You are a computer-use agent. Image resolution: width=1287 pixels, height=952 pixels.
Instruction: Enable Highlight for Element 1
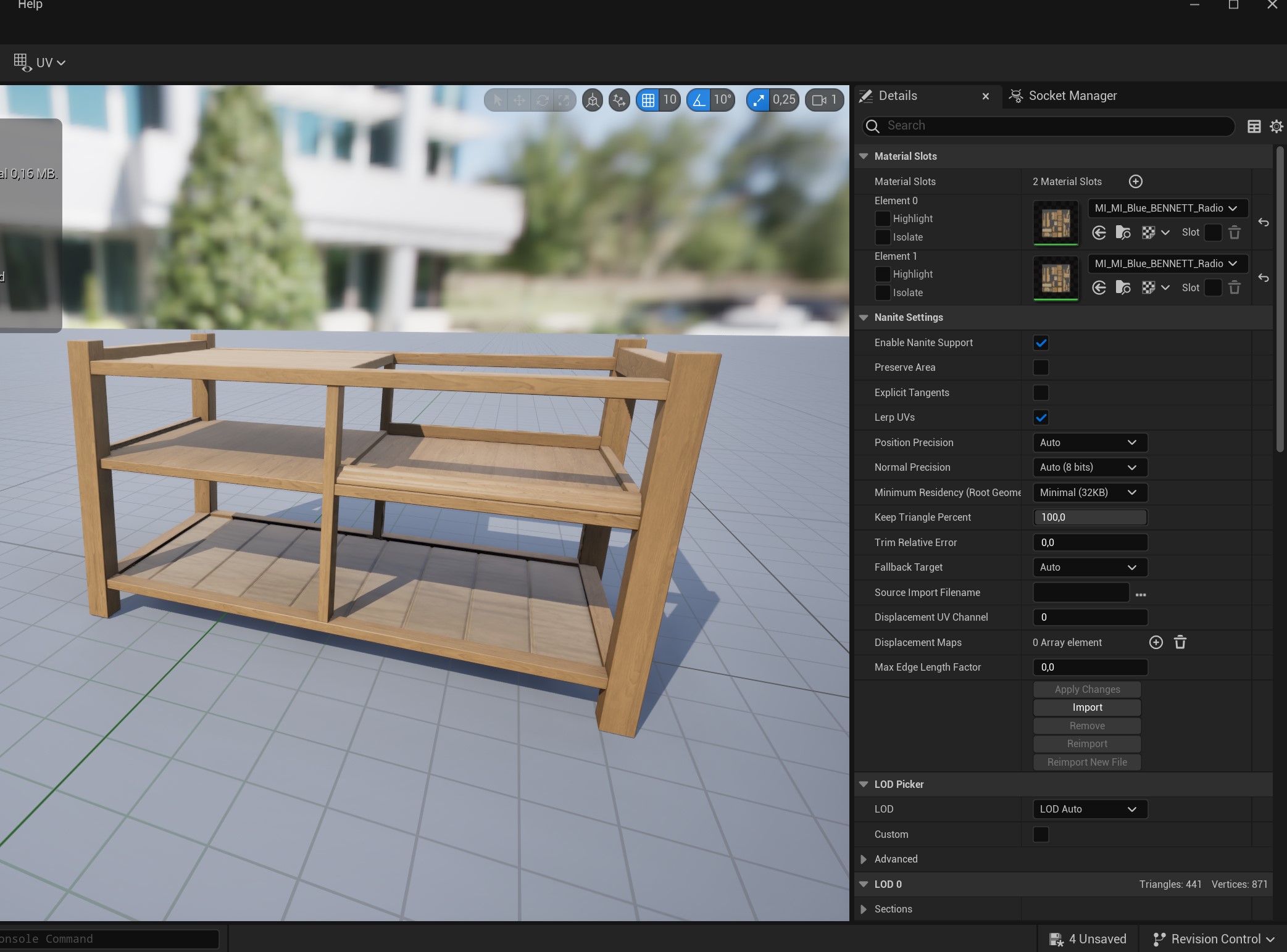(x=883, y=274)
